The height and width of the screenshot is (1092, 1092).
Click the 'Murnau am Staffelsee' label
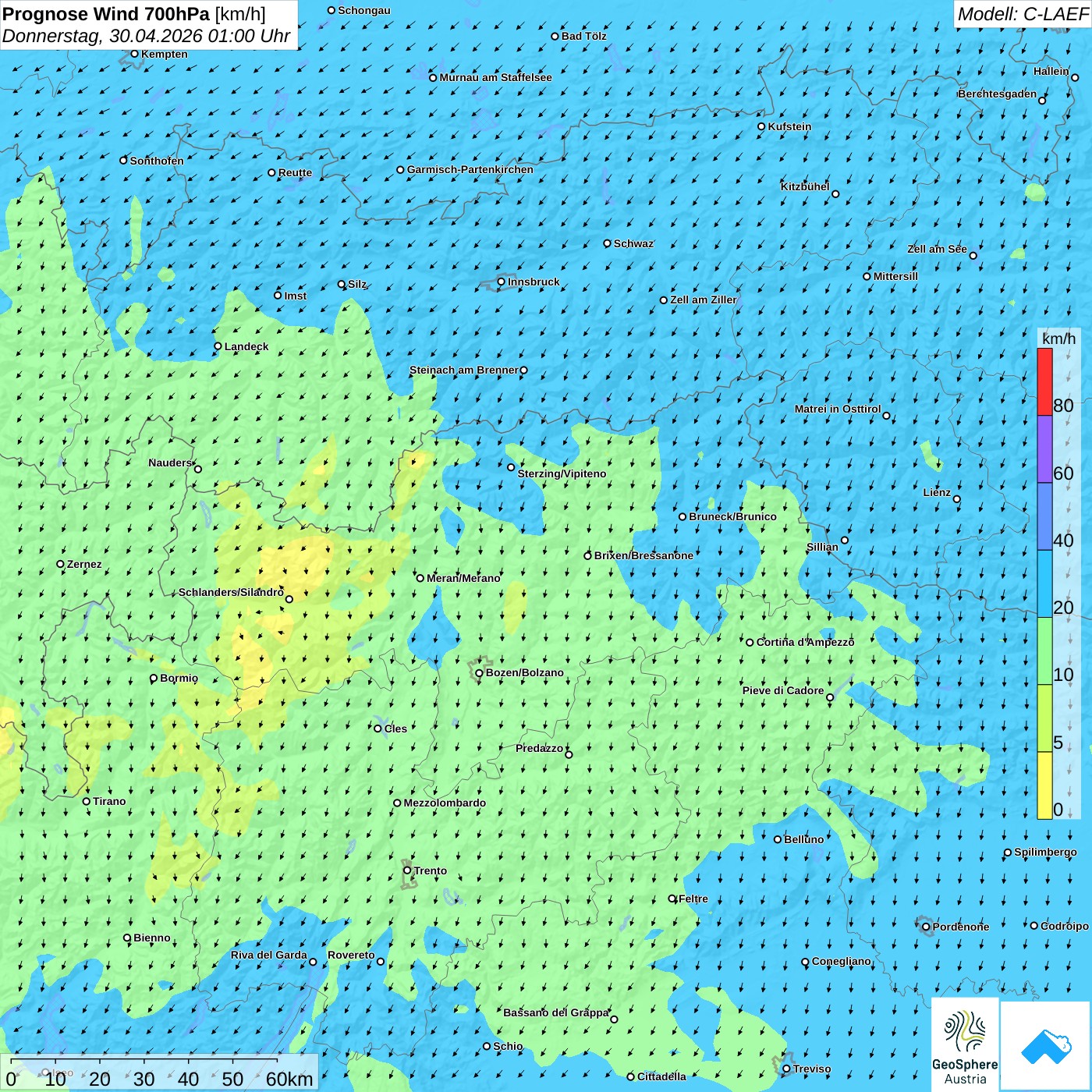(496, 77)
